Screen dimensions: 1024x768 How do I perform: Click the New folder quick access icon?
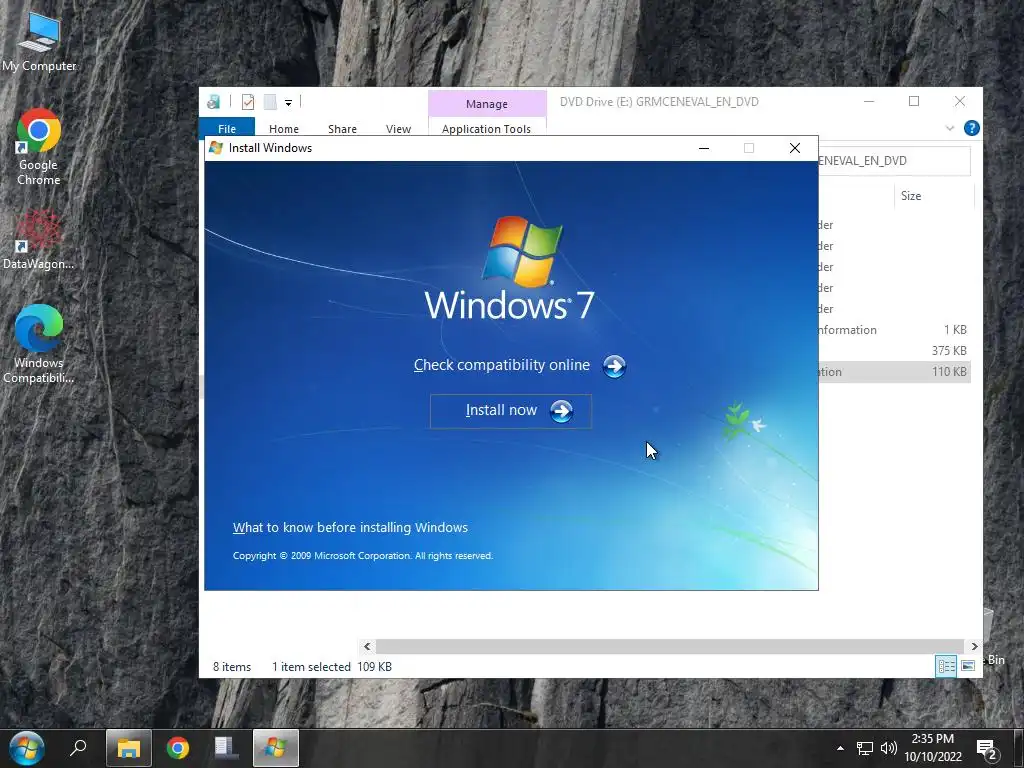[x=270, y=101]
